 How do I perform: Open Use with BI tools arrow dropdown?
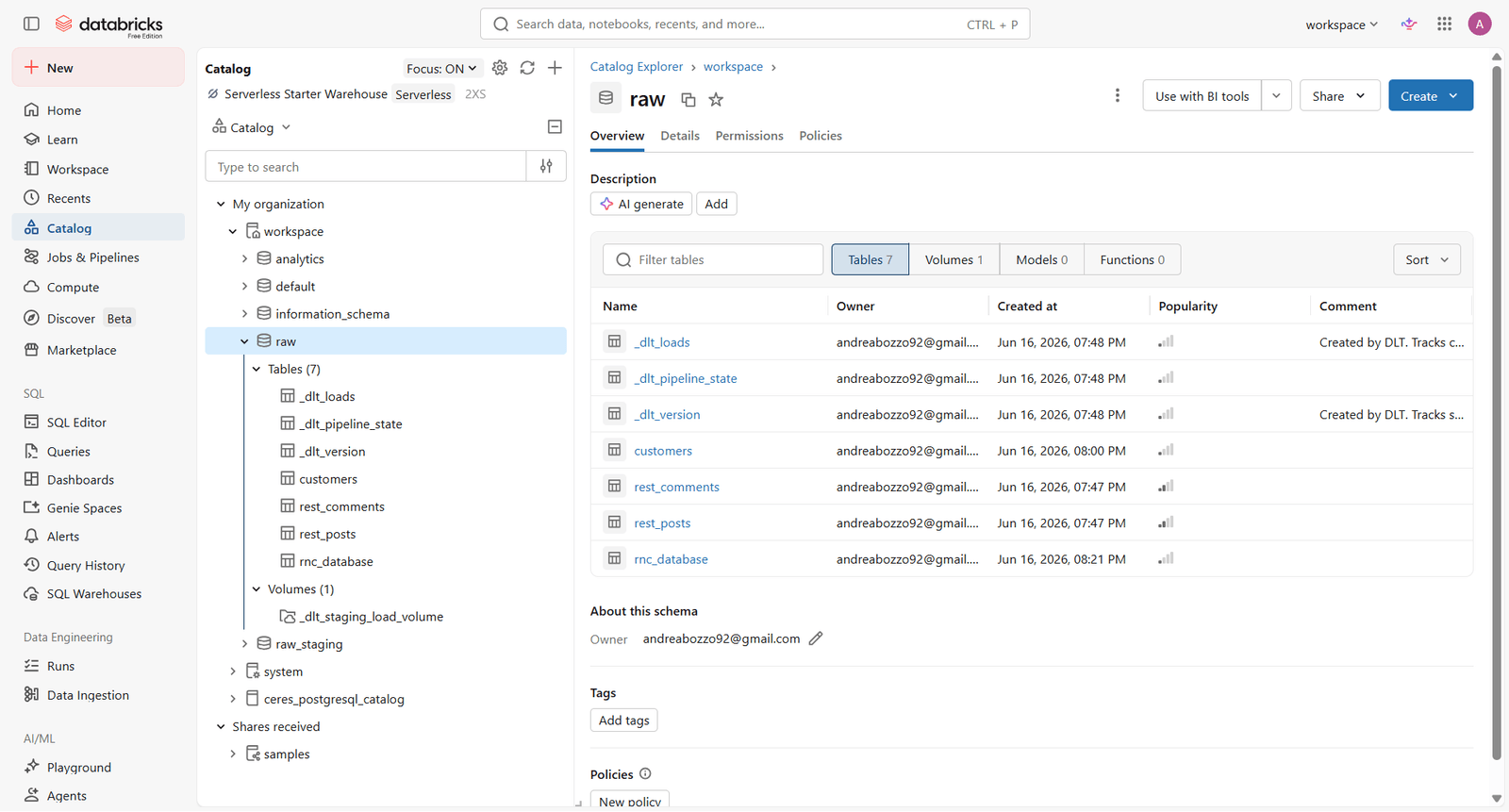pos(1276,95)
